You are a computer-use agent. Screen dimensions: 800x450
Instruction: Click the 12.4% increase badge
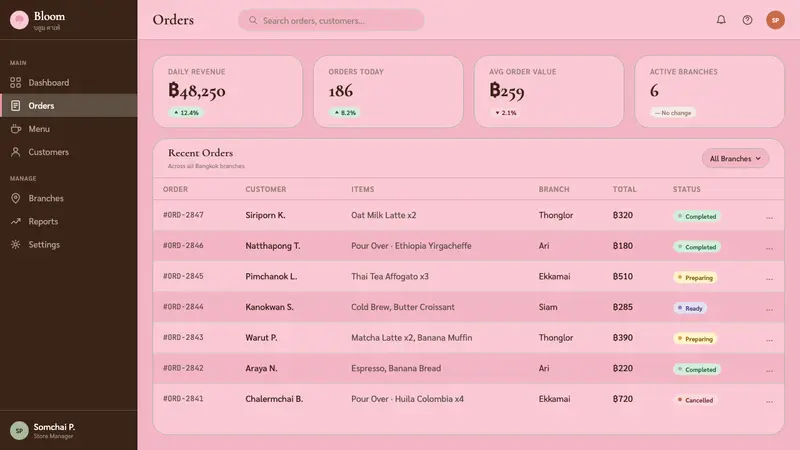tap(186, 113)
